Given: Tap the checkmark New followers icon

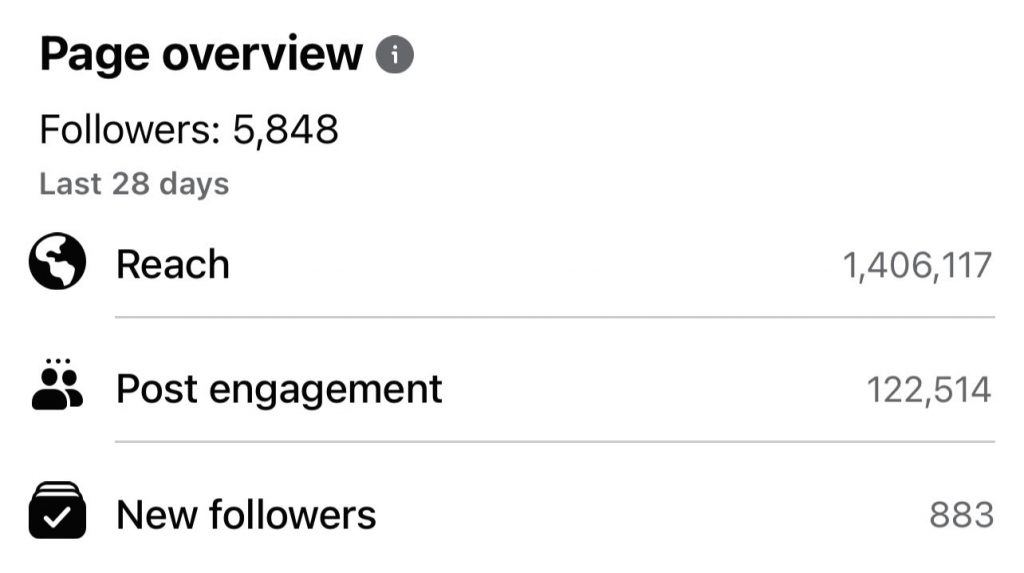Looking at the screenshot, I should (x=57, y=510).
